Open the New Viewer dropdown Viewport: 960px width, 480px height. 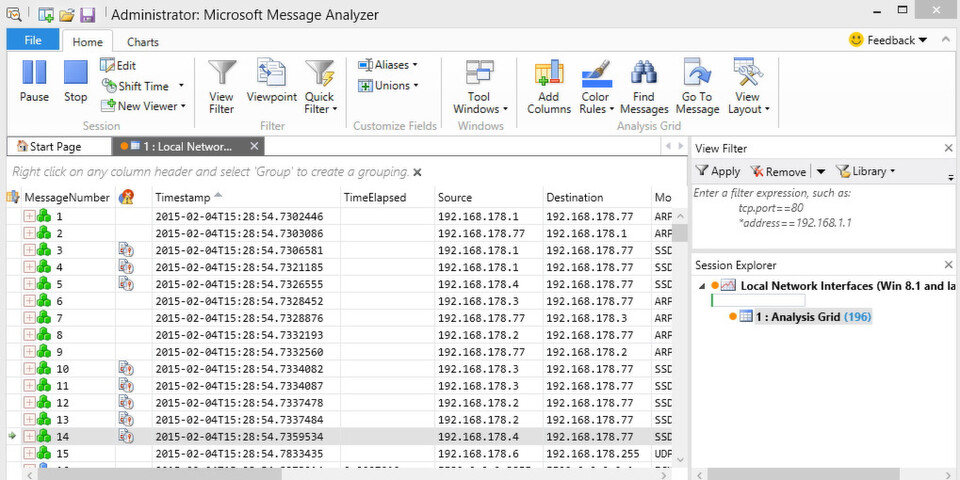(x=143, y=106)
